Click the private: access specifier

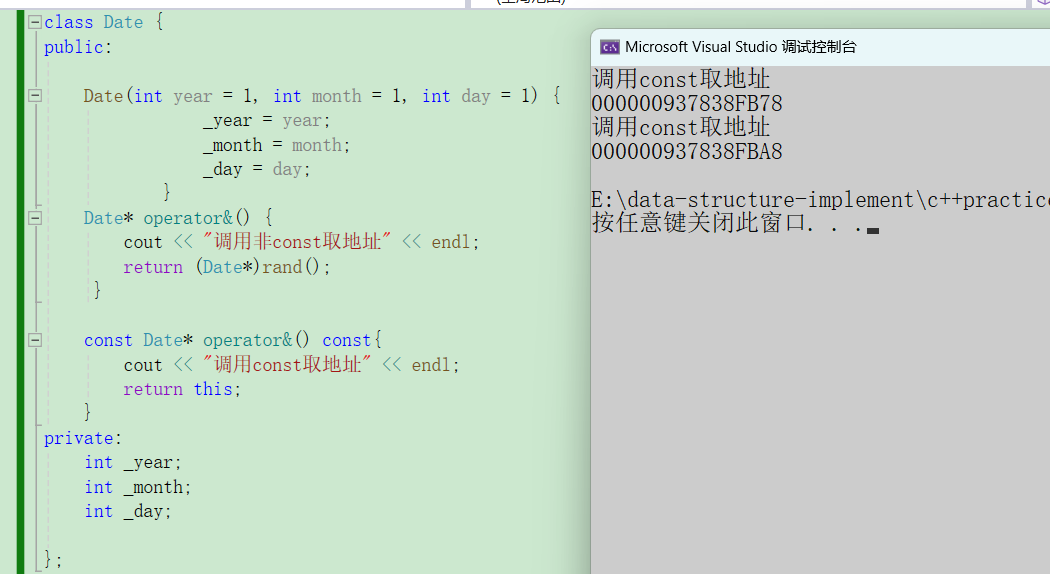83,439
